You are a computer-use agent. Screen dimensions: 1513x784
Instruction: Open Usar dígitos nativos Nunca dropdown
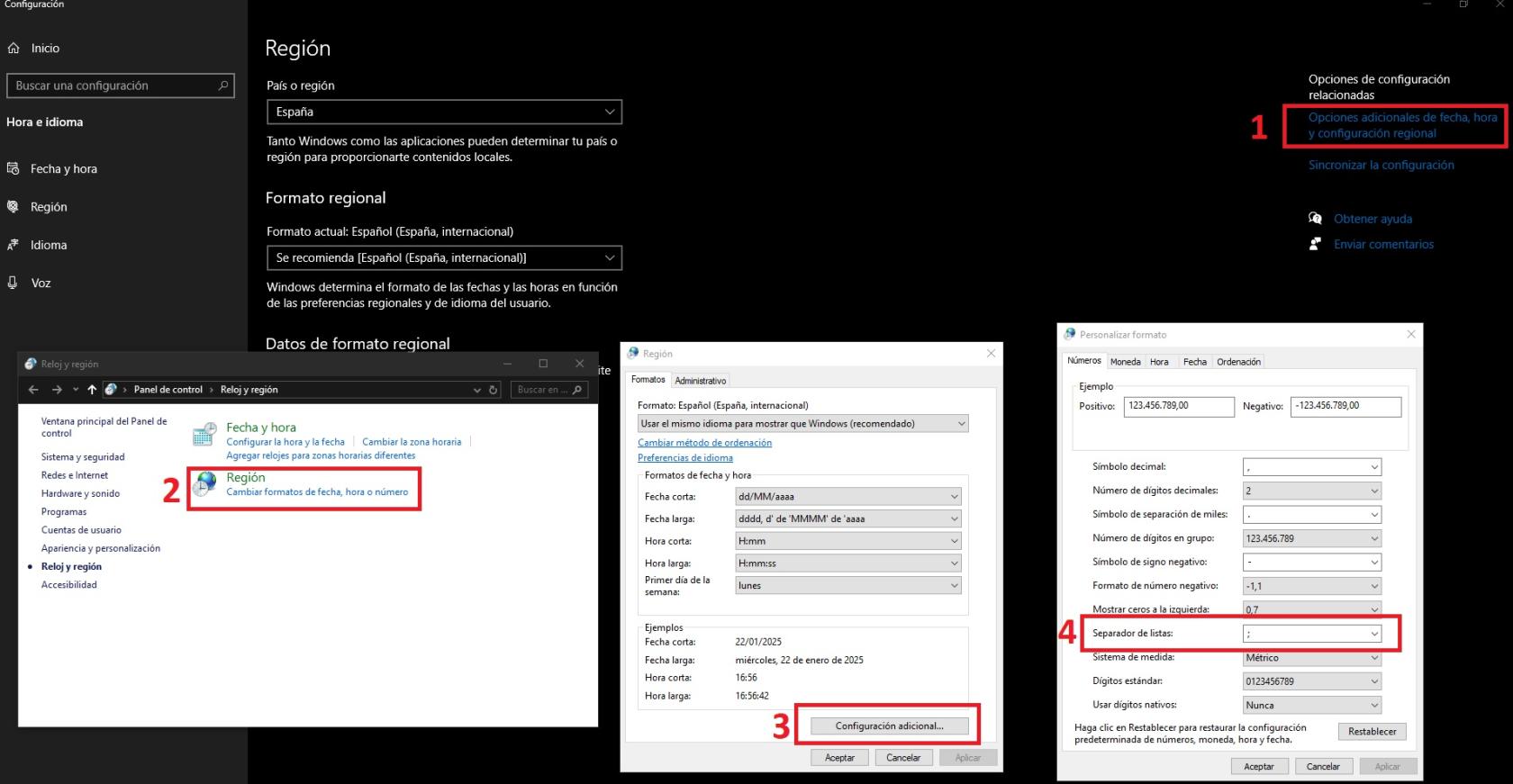(x=1312, y=706)
